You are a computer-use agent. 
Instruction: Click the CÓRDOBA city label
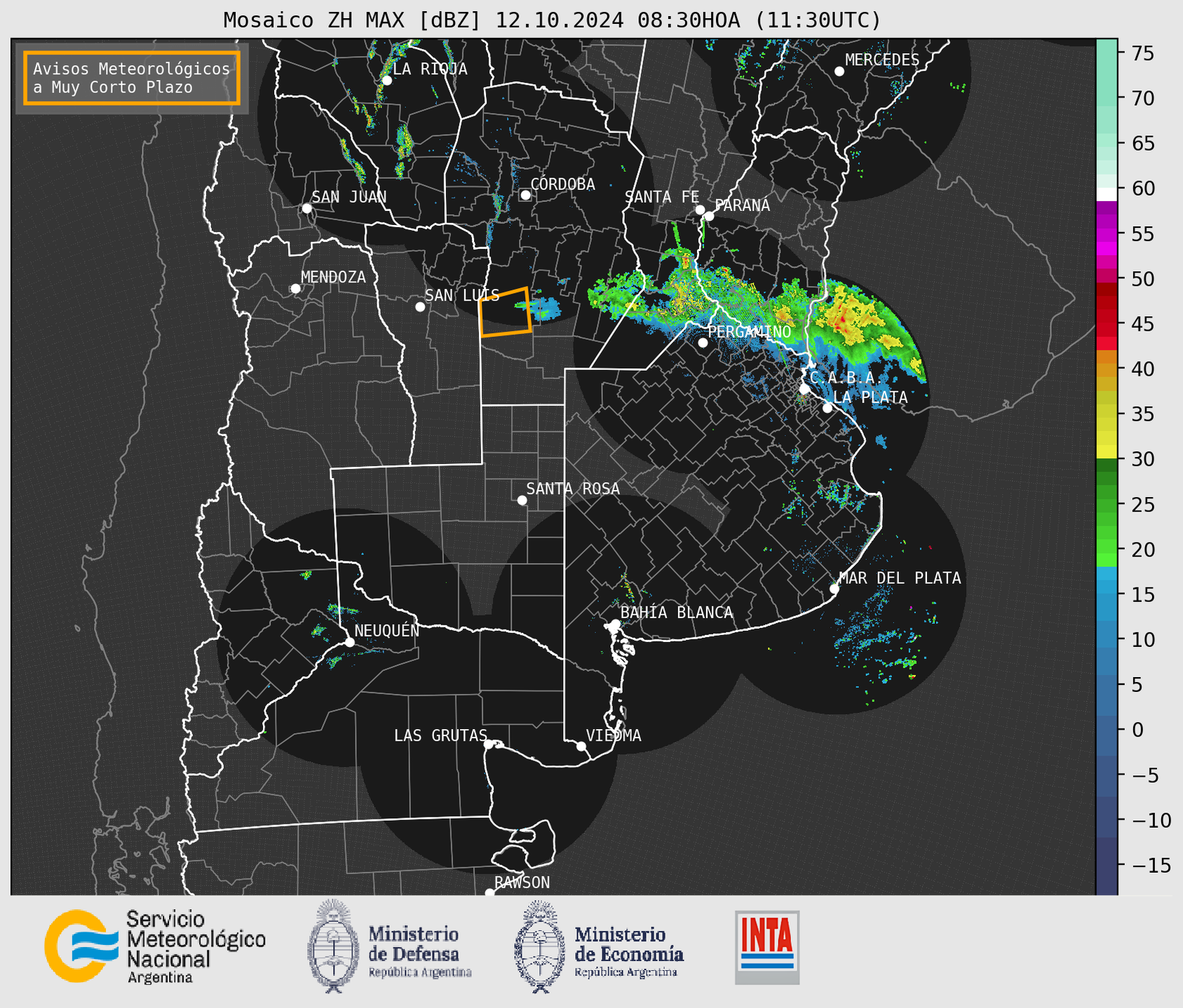pos(562,184)
